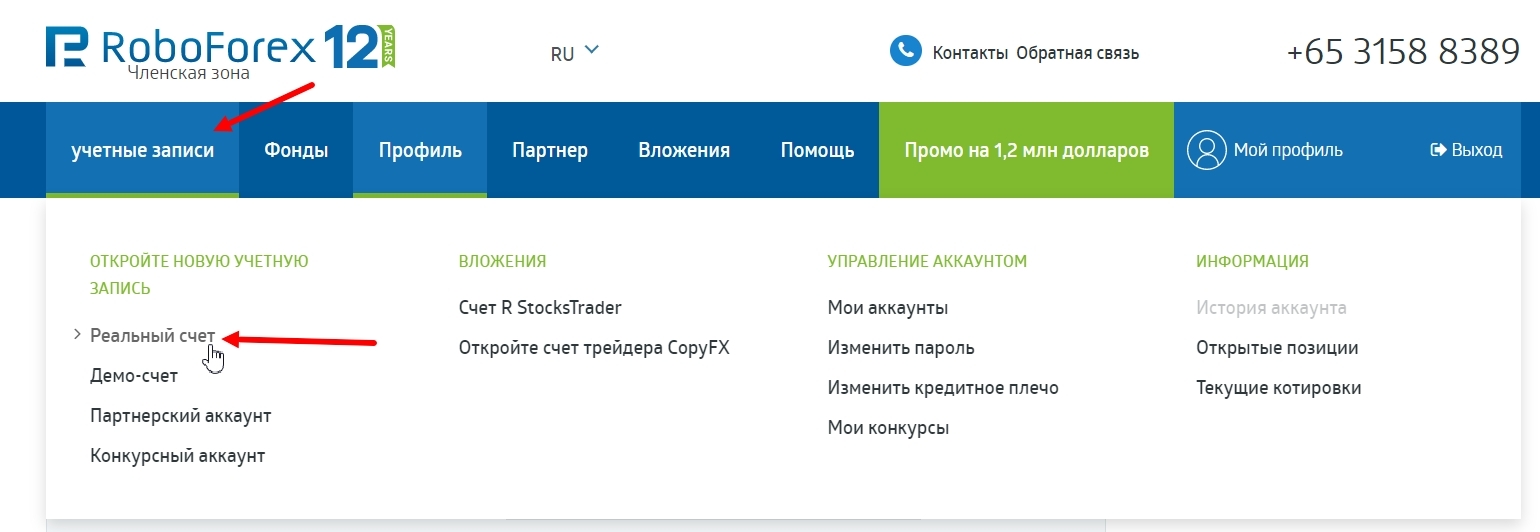This screenshot has width=1540, height=532.
Task: Click the exit arrow icon beside Выход
Action: click(x=1439, y=150)
